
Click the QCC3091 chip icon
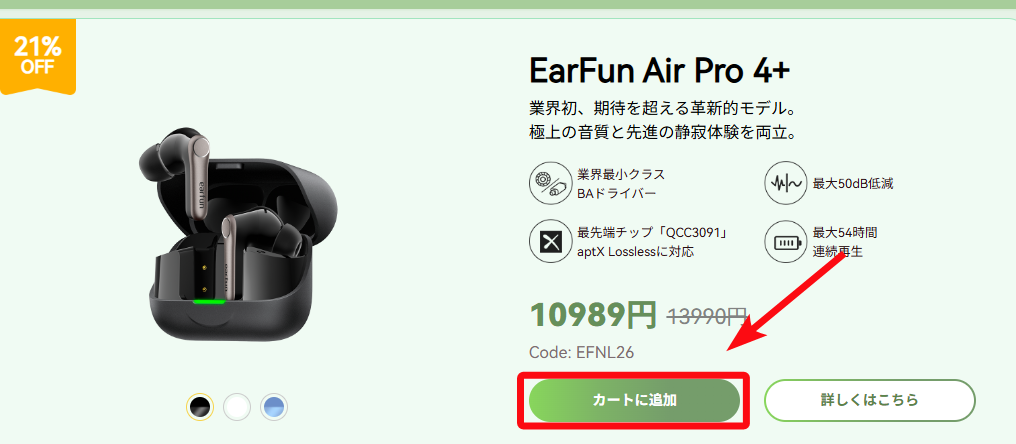pyautogui.click(x=549, y=242)
